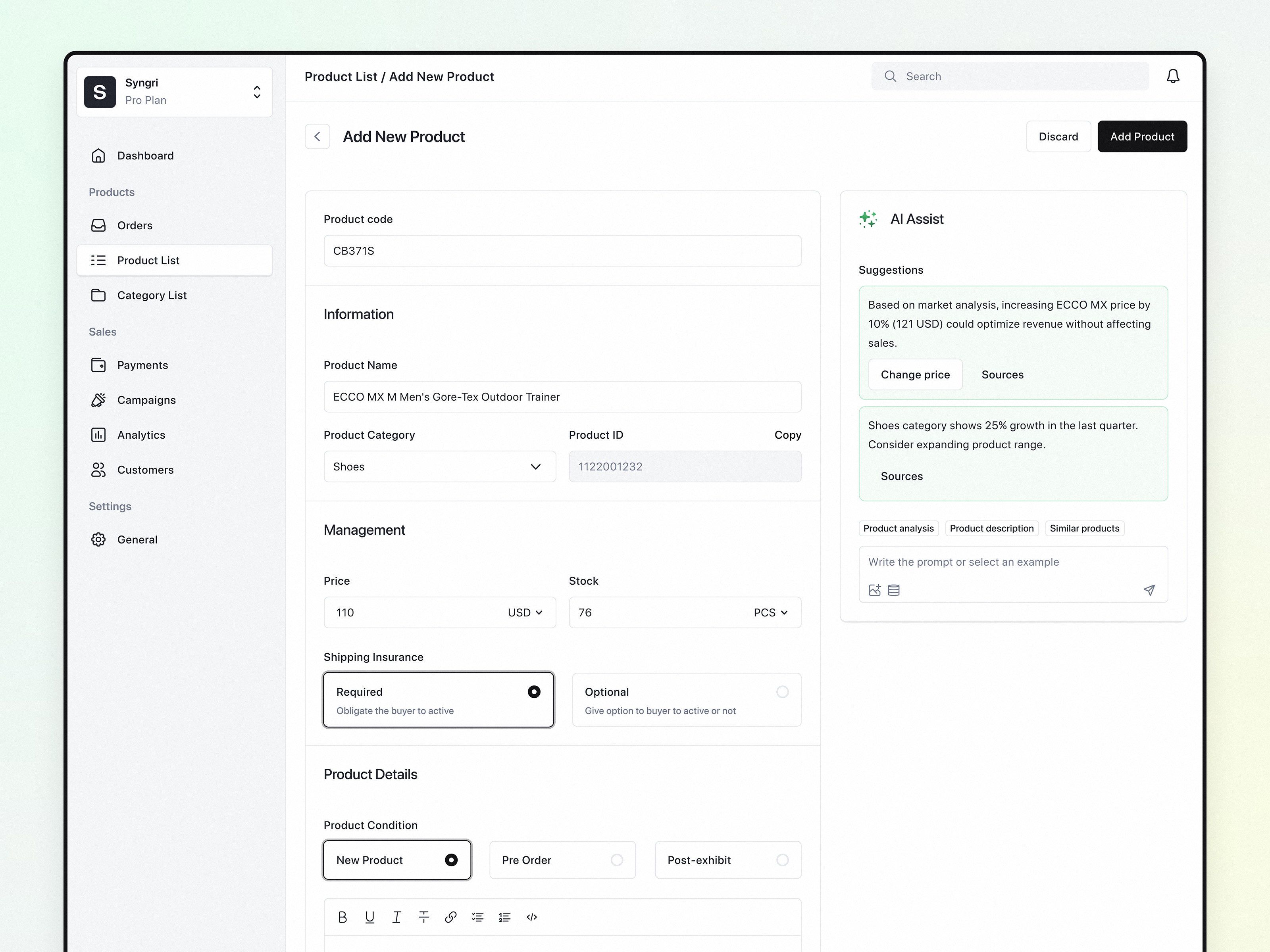Screen dimensions: 1270x952
Task: Select the Product analysis example chip
Action: (899, 528)
